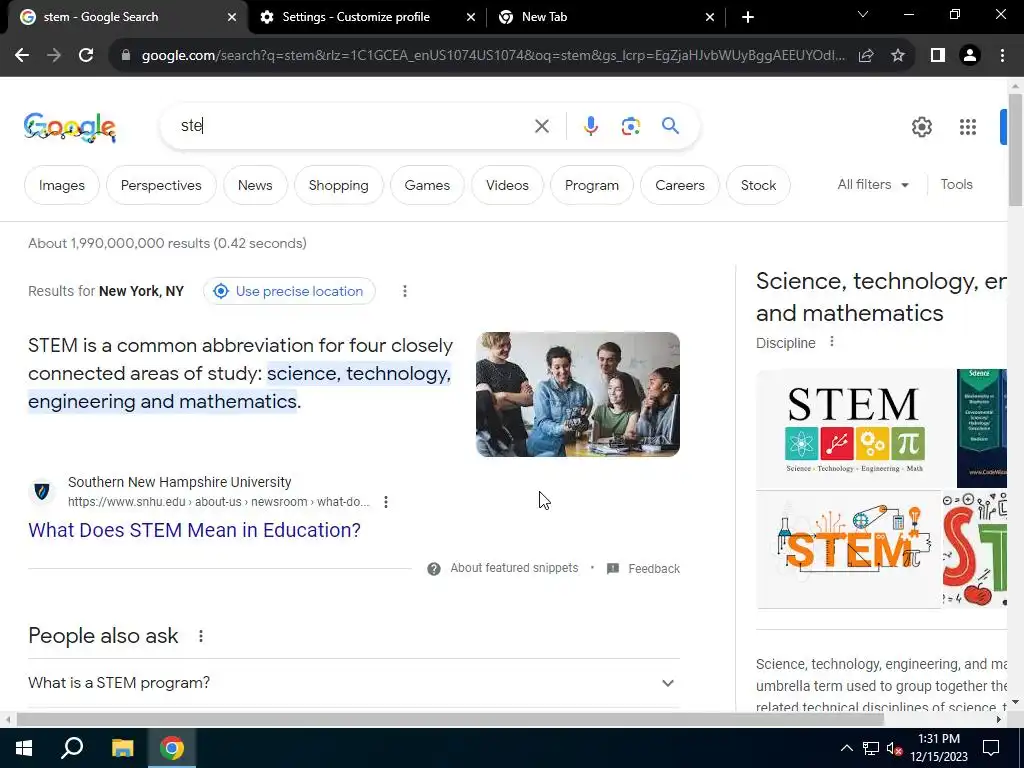
Task: Open featured snippet students photo
Action: click(578, 394)
